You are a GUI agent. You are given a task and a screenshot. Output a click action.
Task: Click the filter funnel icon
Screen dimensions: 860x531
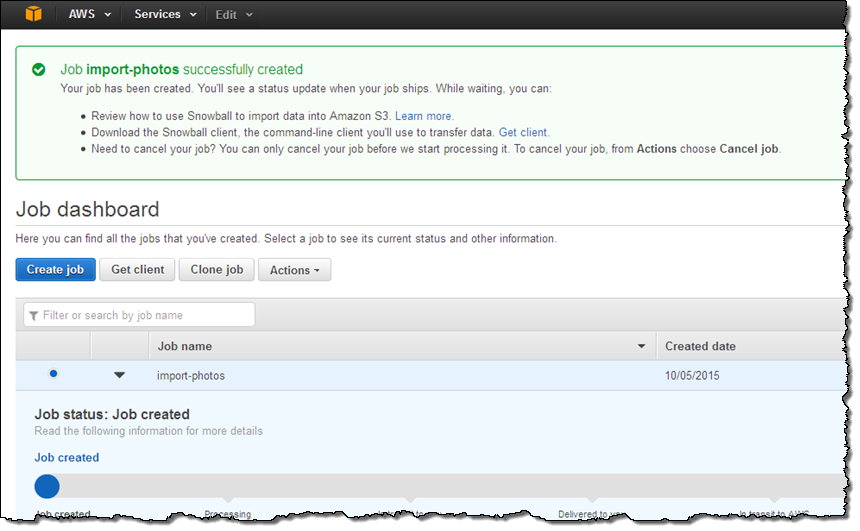[x=34, y=316]
